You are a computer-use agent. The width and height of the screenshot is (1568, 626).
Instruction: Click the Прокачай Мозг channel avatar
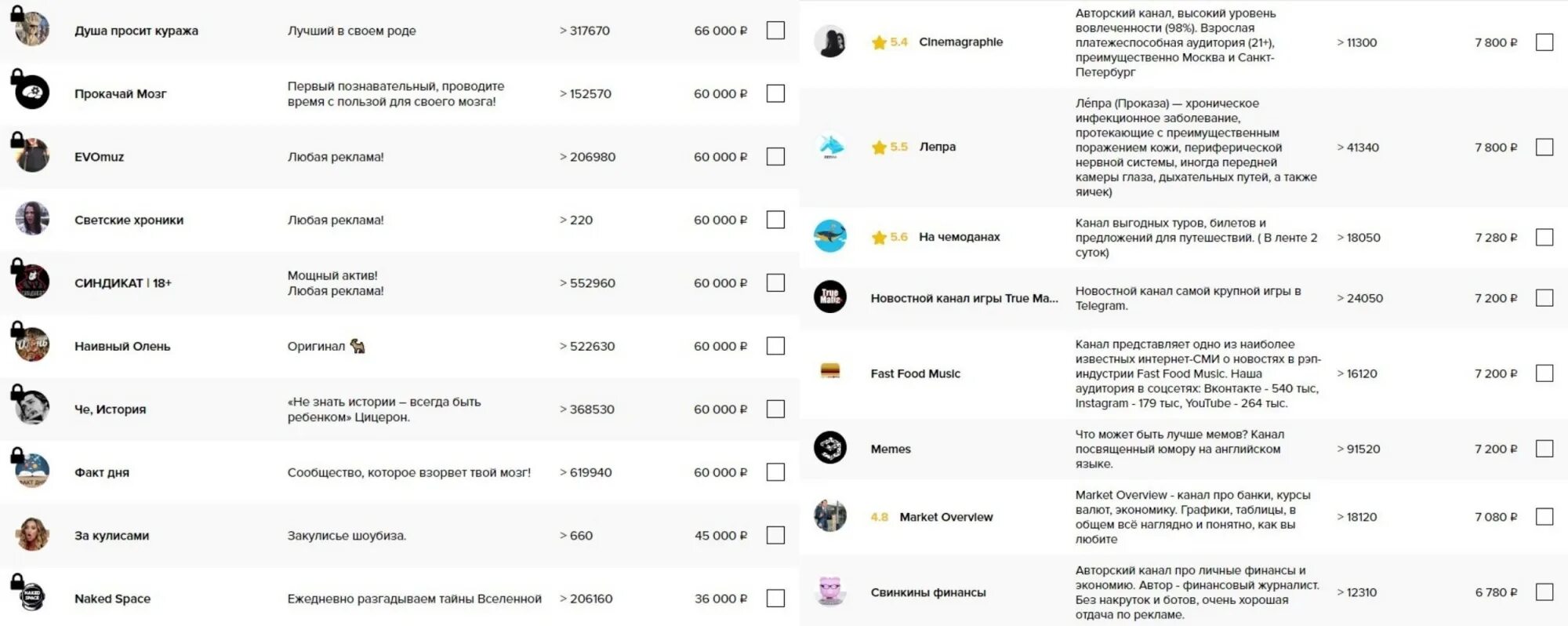(x=32, y=93)
